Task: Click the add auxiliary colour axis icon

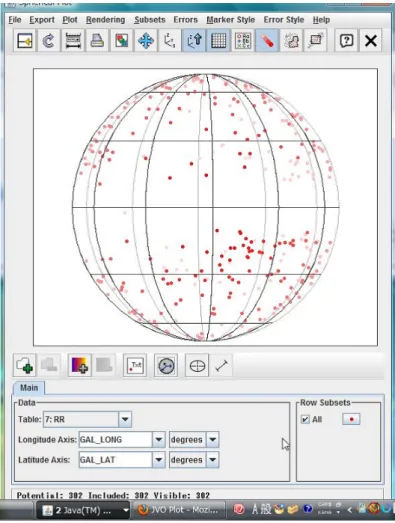Action: (x=79, y=365)
